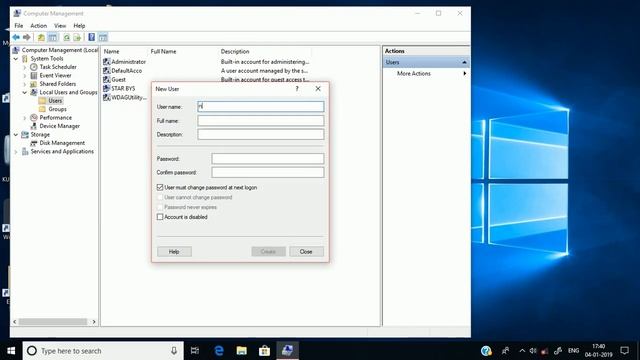
Task: Open Help from the blue question-mark toolbar icon
Action: coord(91,38)
